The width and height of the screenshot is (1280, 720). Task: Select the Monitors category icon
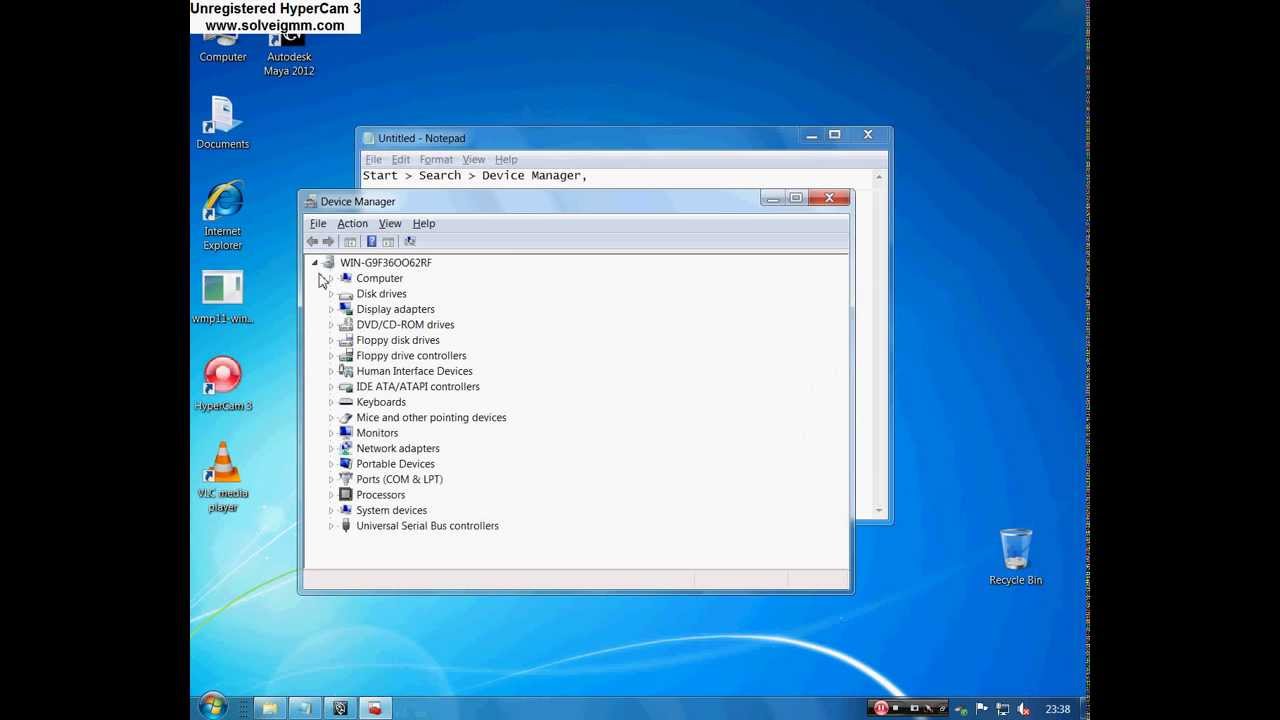click(346, 433)
